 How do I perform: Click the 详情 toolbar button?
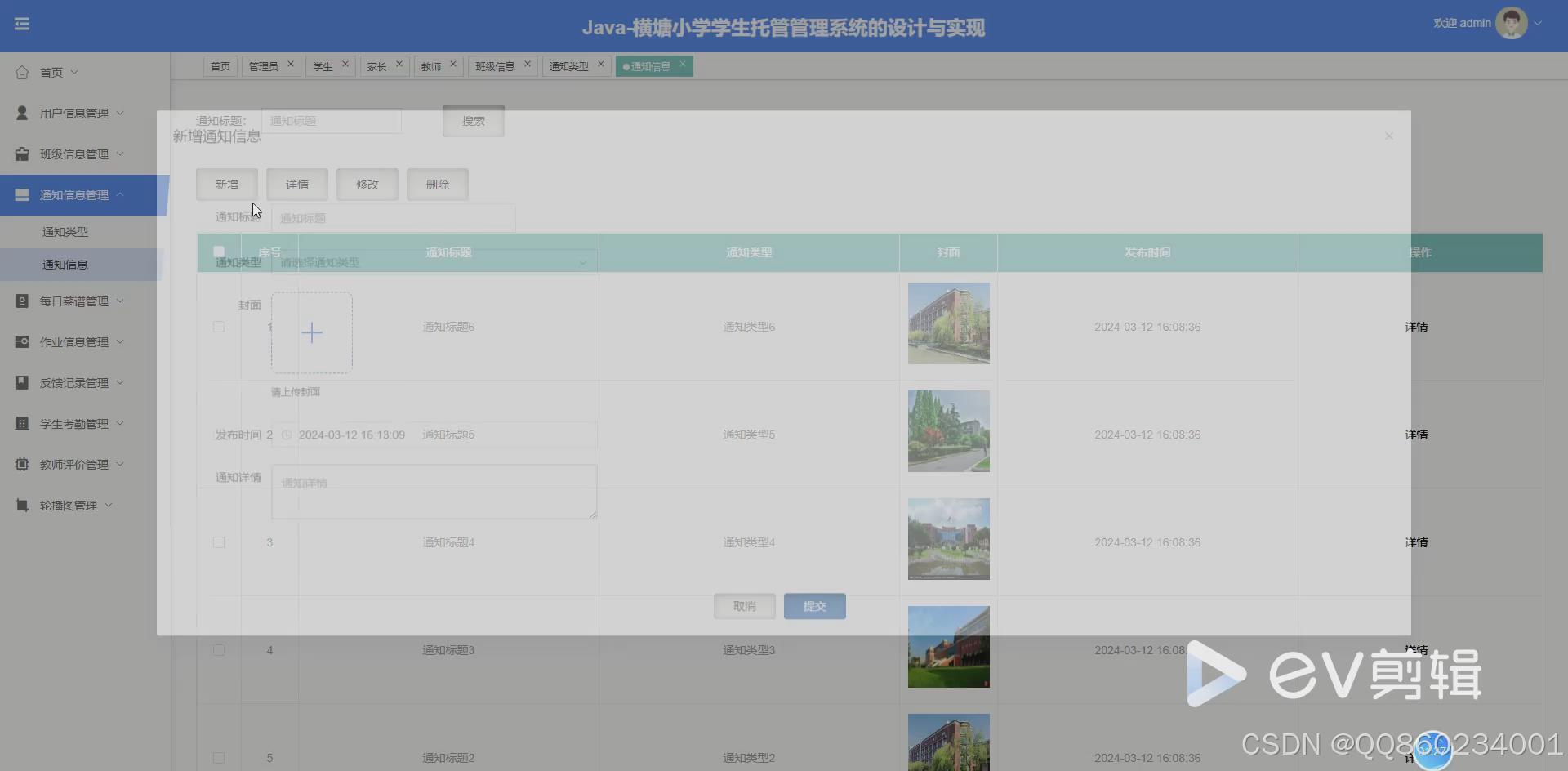pos(297,185)
